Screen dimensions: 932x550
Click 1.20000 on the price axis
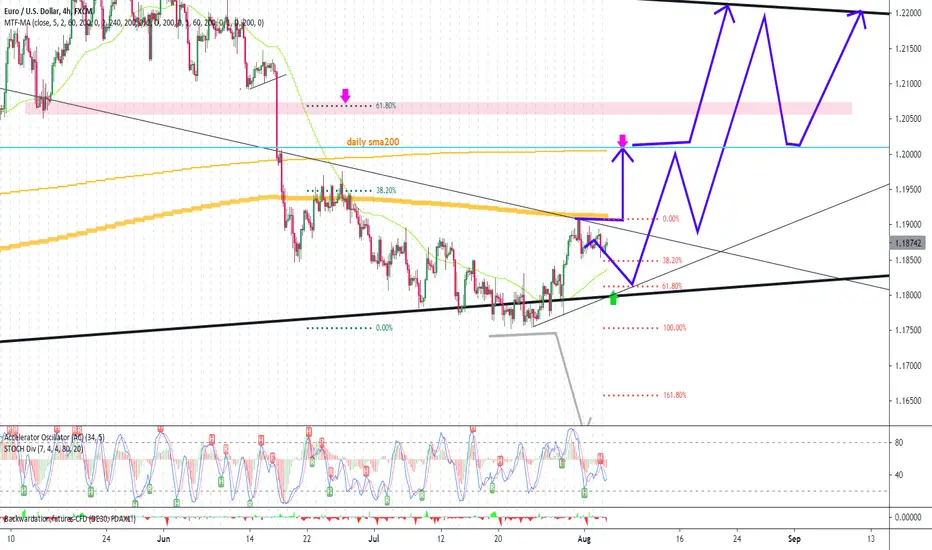(x=908, y=155)
